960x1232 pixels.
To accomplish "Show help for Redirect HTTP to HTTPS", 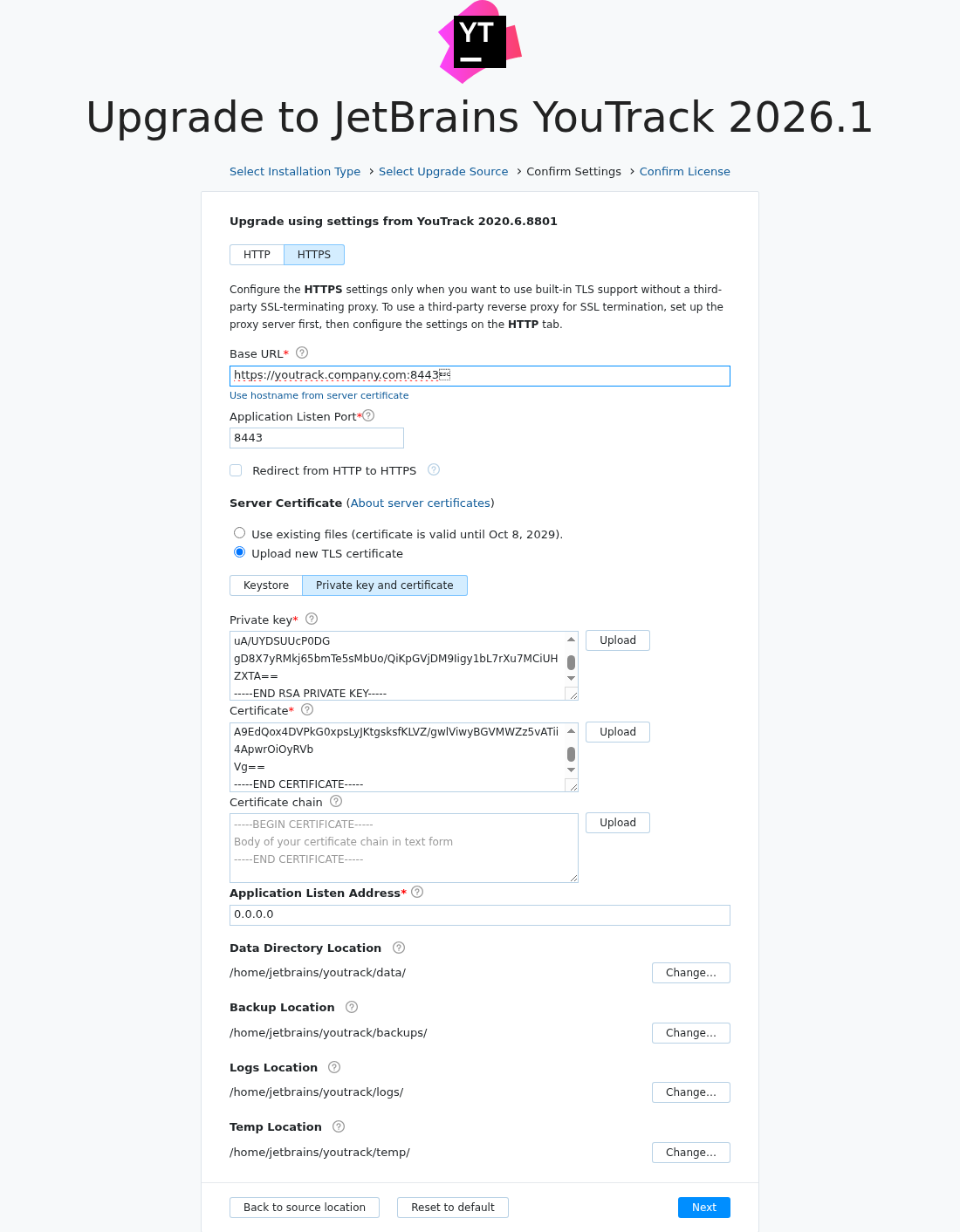I will coord(434,469).
